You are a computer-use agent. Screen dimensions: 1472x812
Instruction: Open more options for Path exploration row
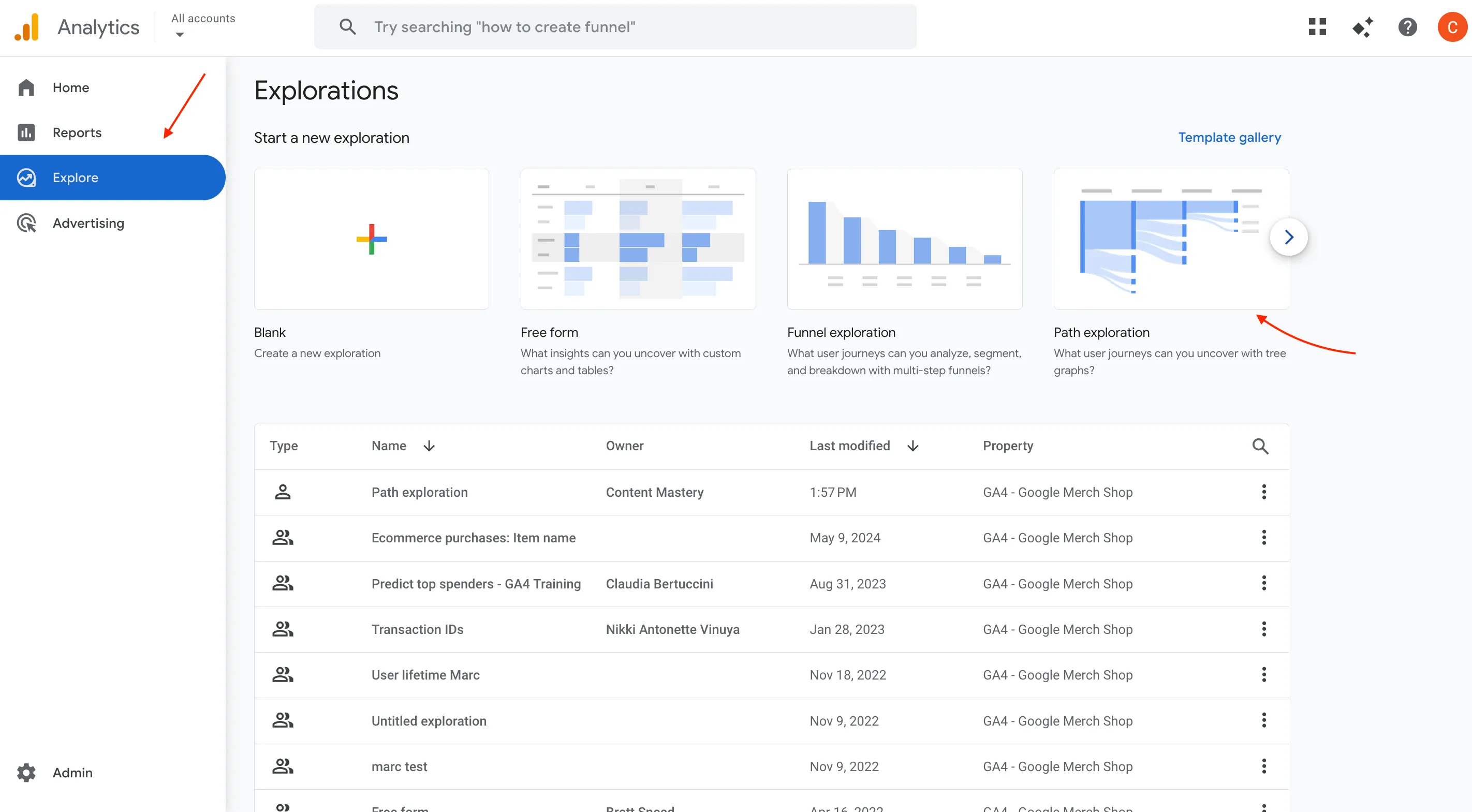tap(1263, 492)
